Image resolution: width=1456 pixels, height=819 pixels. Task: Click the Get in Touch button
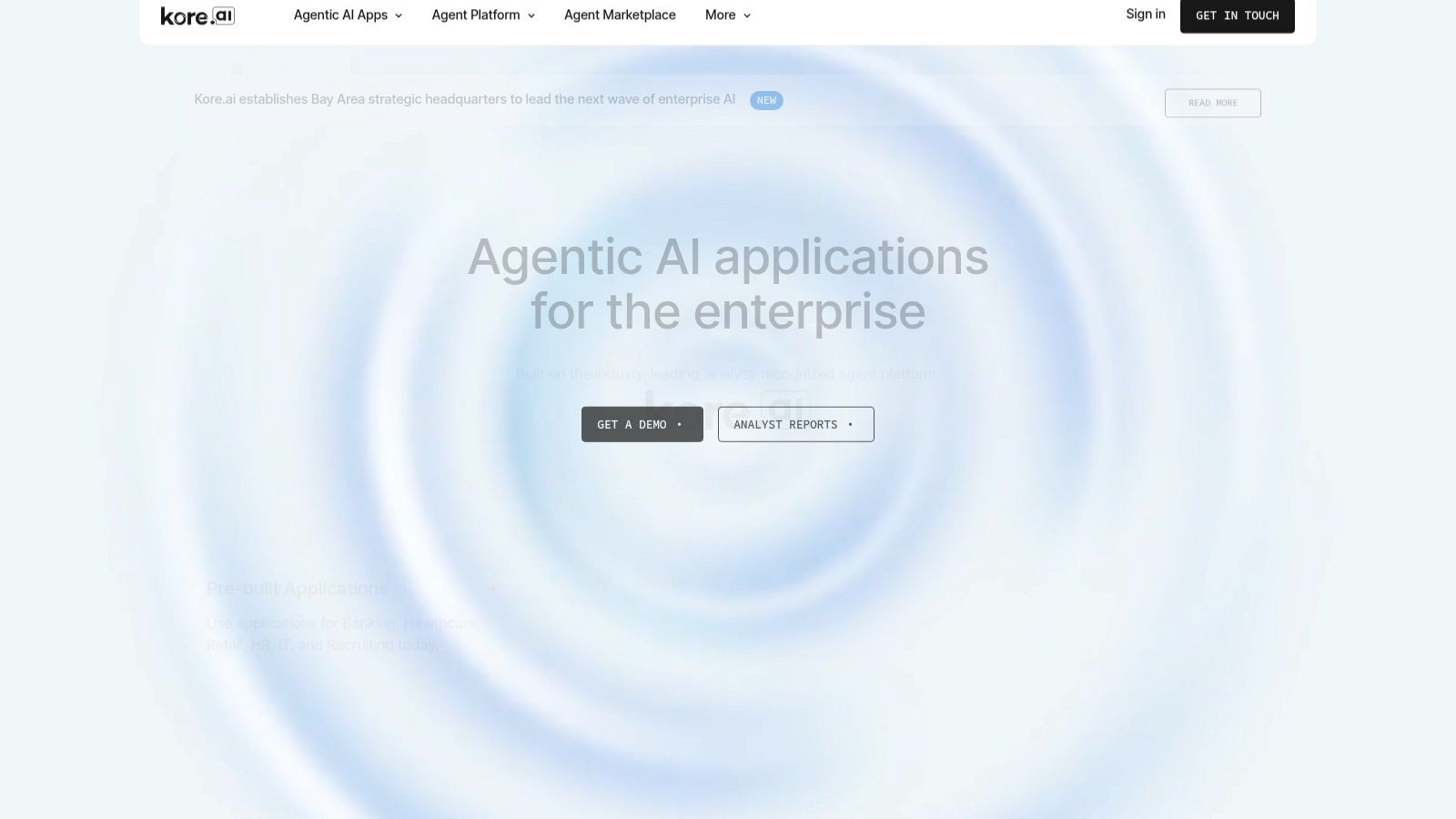pyautogui.click(x=1237, y=15)
